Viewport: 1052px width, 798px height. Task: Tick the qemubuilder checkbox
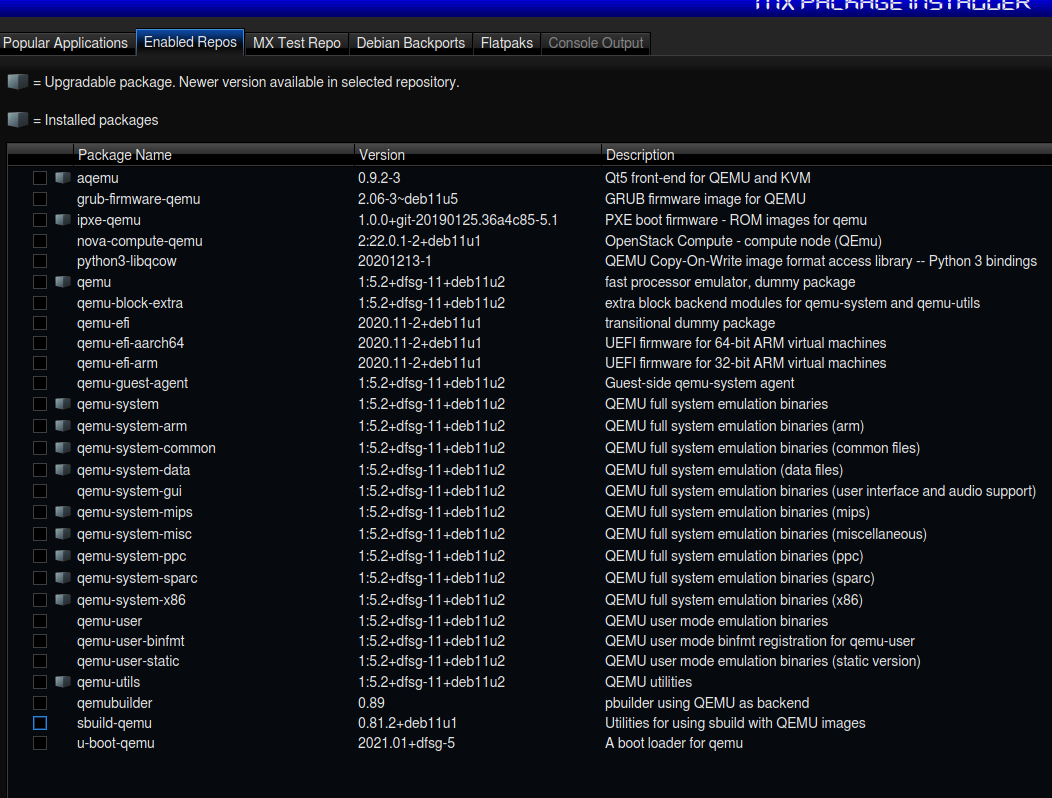point(40,703)
